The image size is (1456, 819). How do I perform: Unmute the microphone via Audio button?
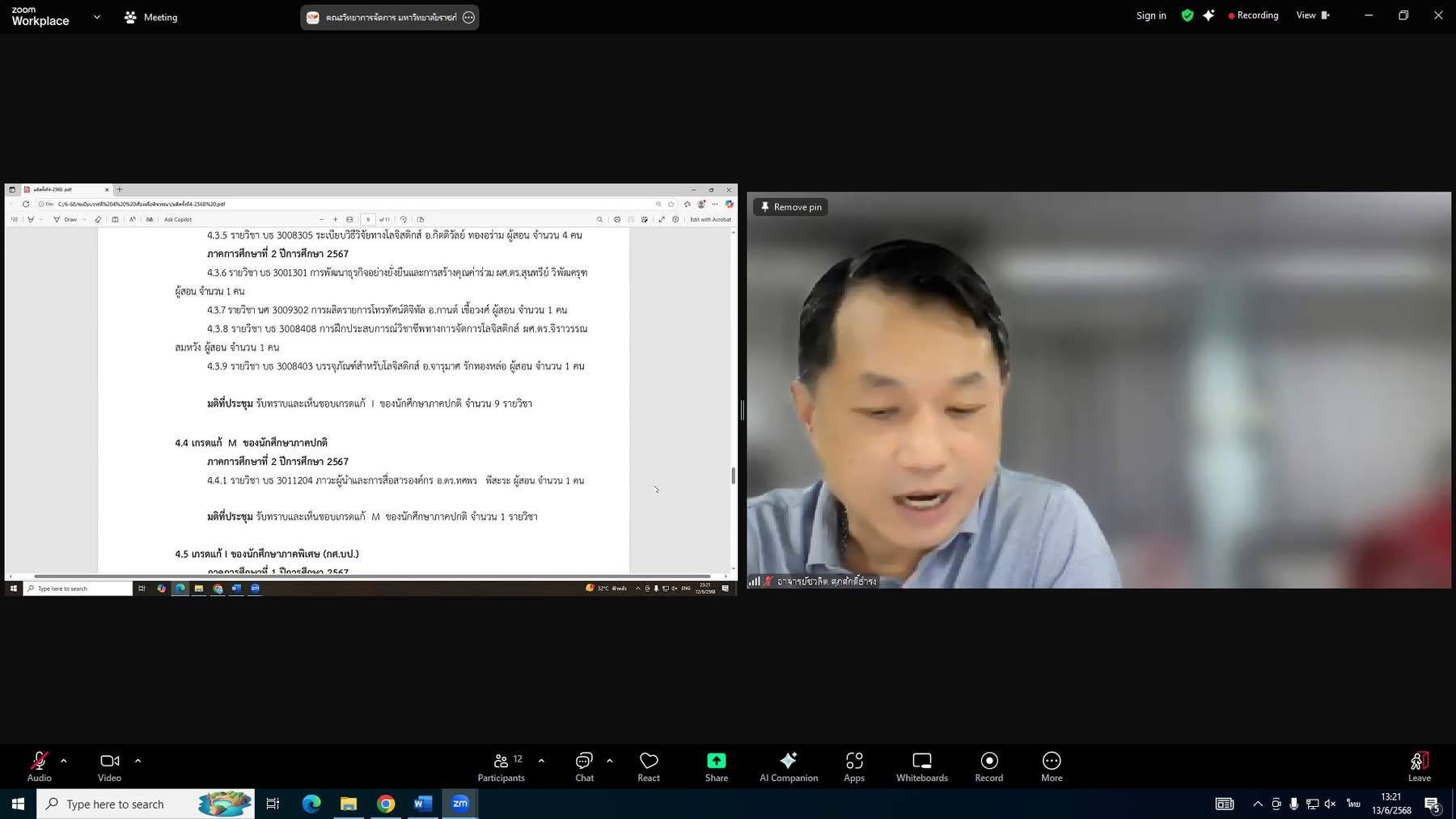(x=39, y=766)
